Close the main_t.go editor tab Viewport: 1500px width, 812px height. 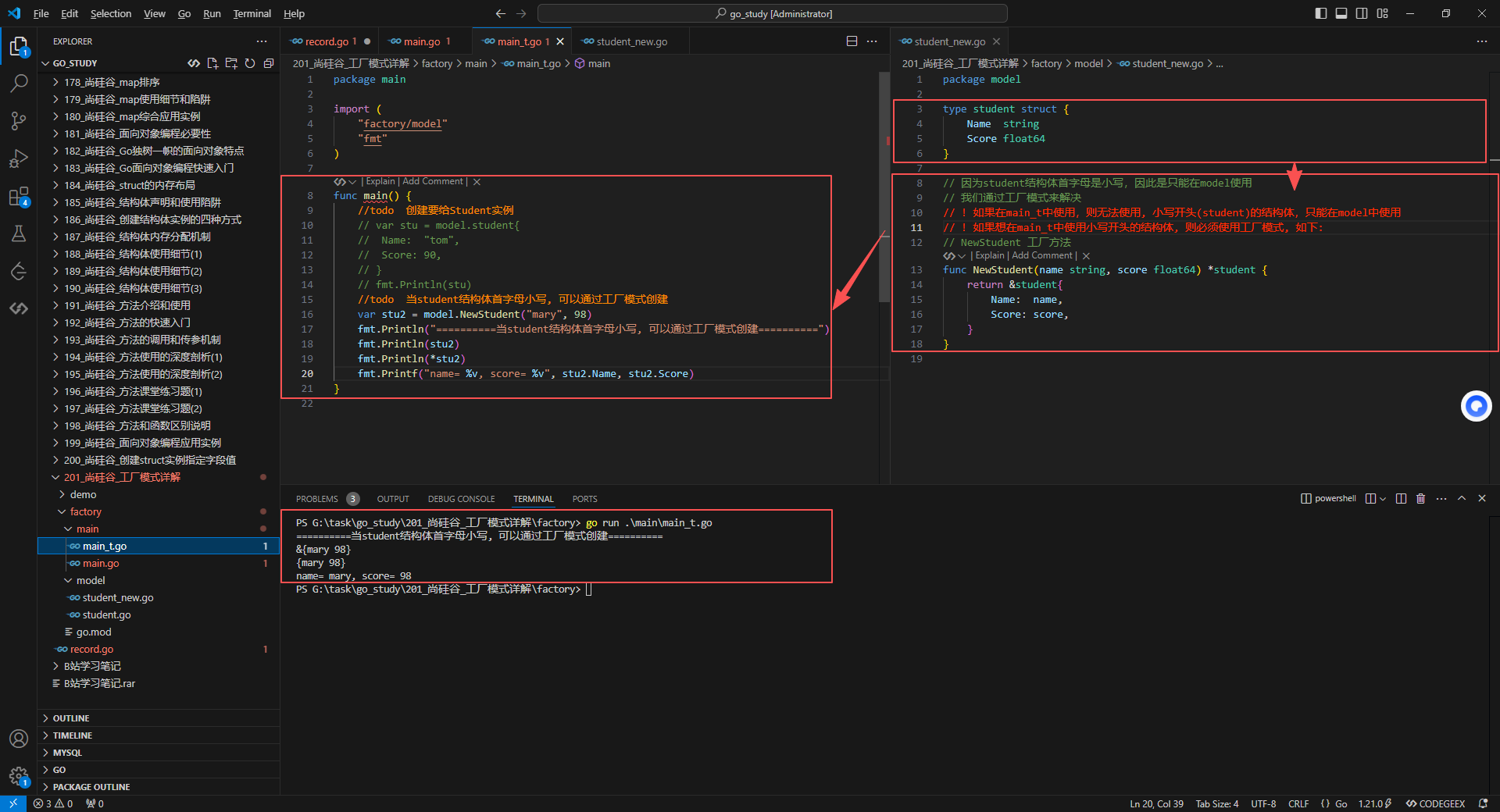560,41
